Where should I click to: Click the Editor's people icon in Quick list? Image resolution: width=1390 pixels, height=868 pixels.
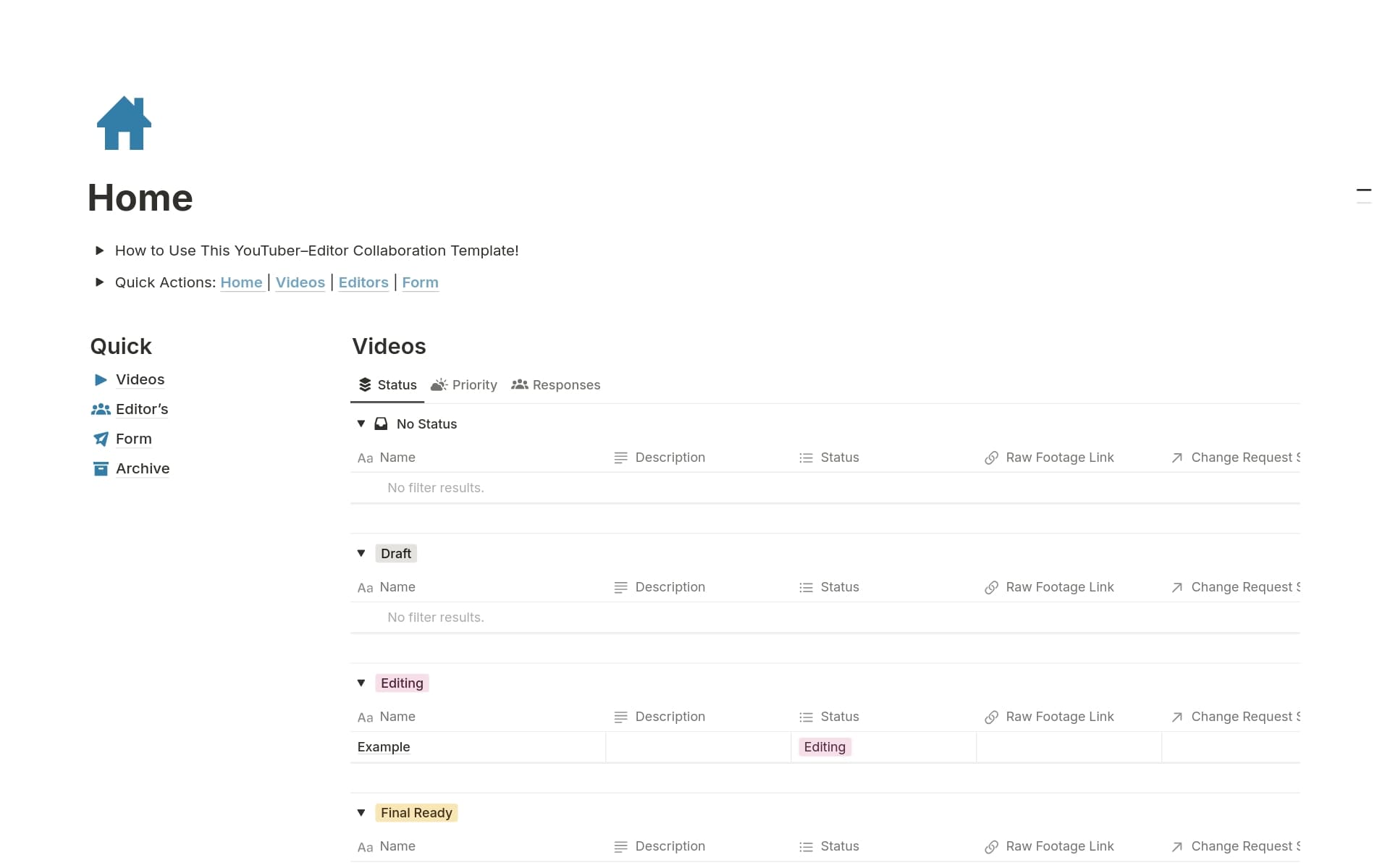click(x=101, y=410)
